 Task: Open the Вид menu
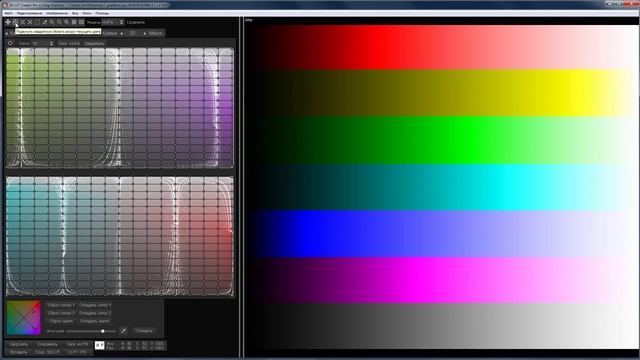tap(75, 13)
